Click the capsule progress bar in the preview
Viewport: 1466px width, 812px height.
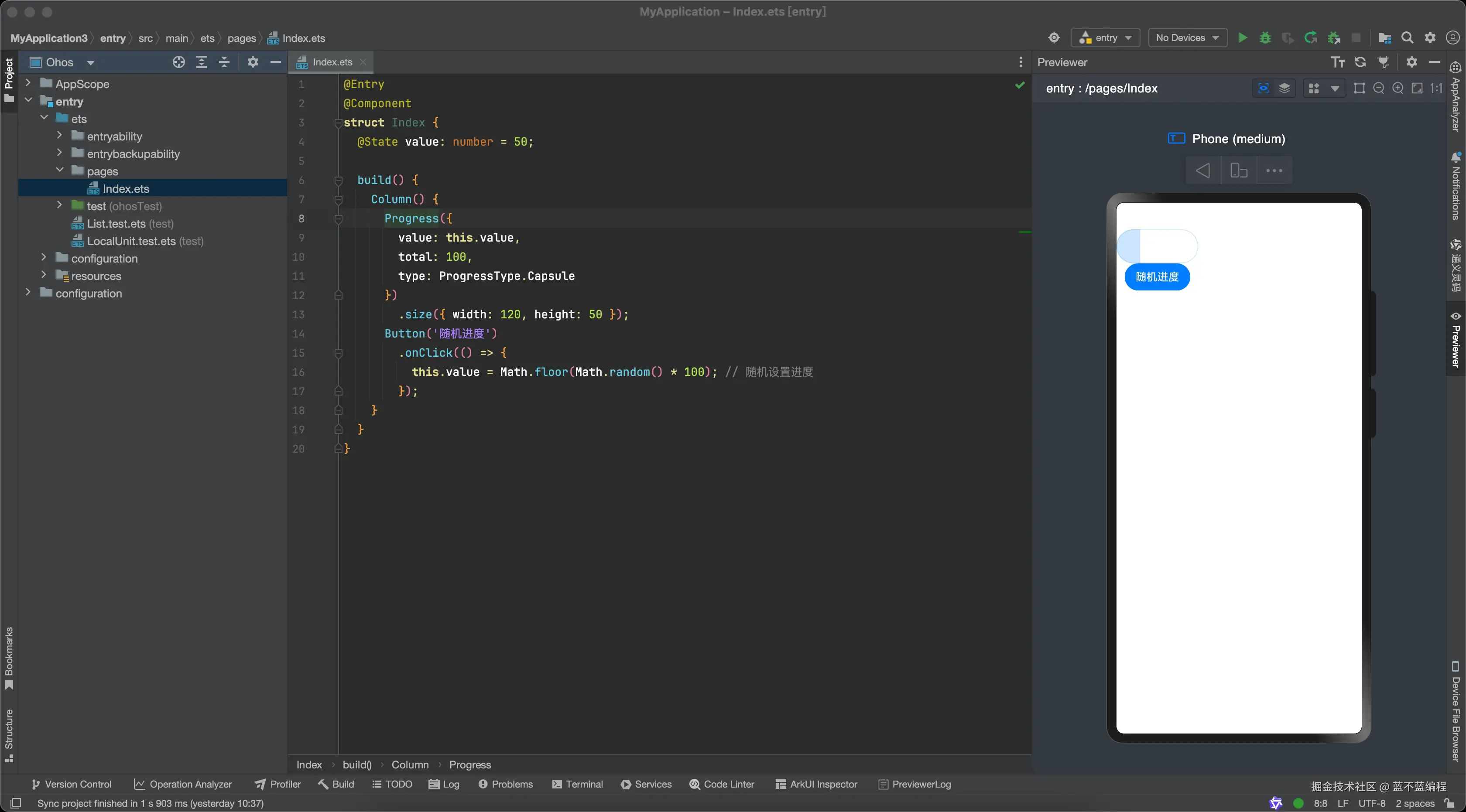(1157, 246)
